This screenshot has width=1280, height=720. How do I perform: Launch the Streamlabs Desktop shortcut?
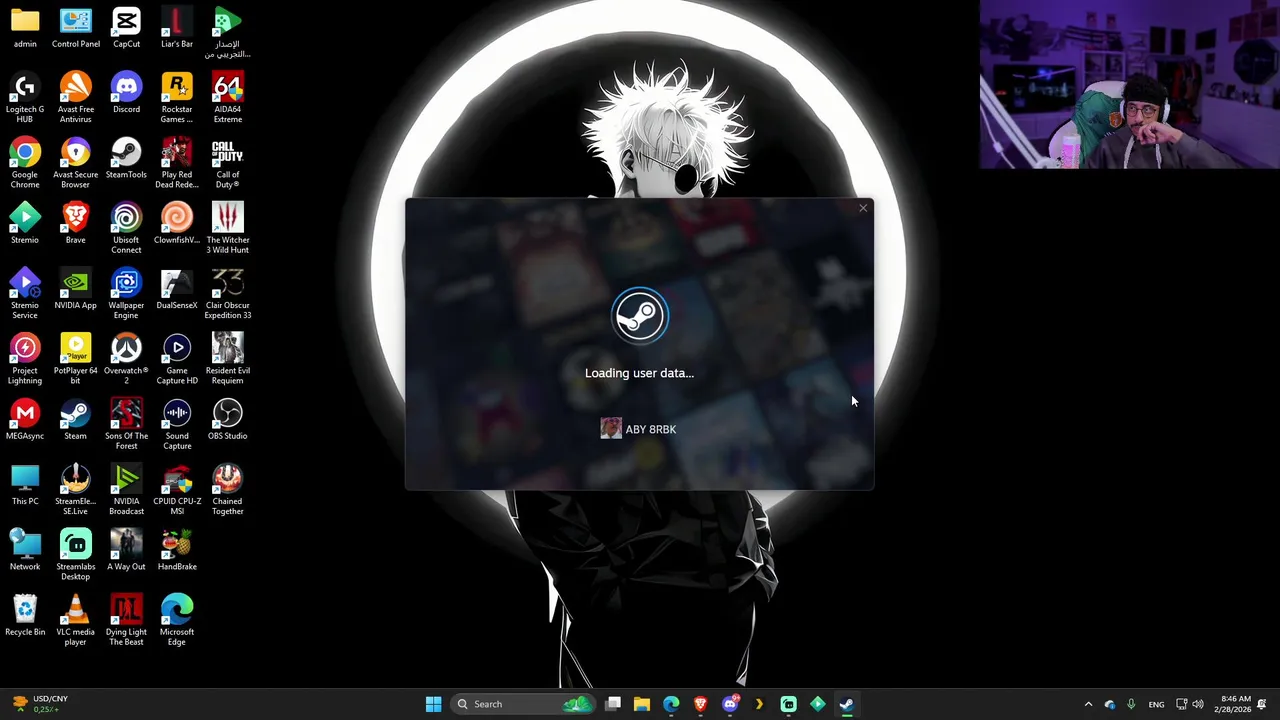[x=76, y=554]
